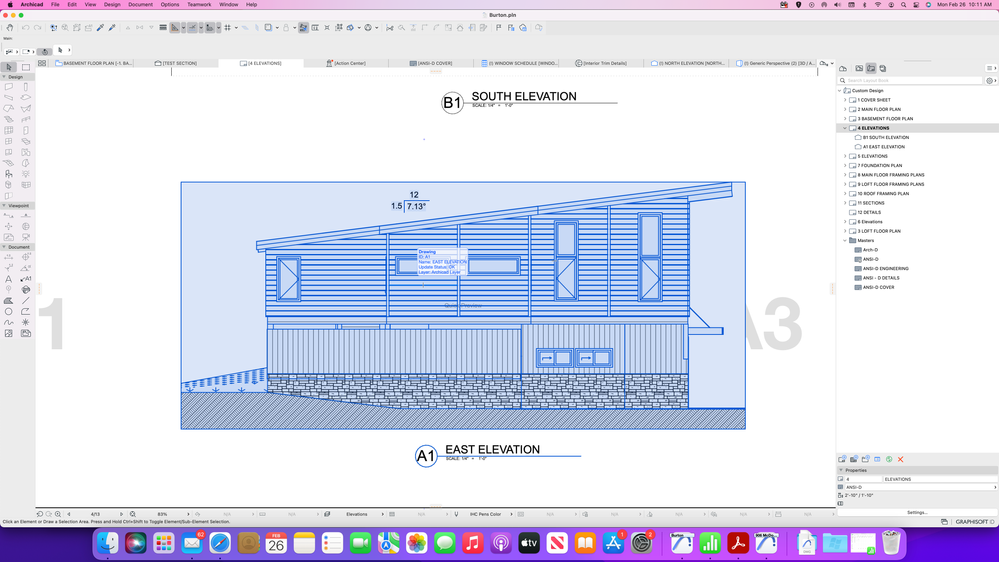Click the East Elevation drawing on layout
The height and width of the screenshot is (562, 999).
click(463, 306)
